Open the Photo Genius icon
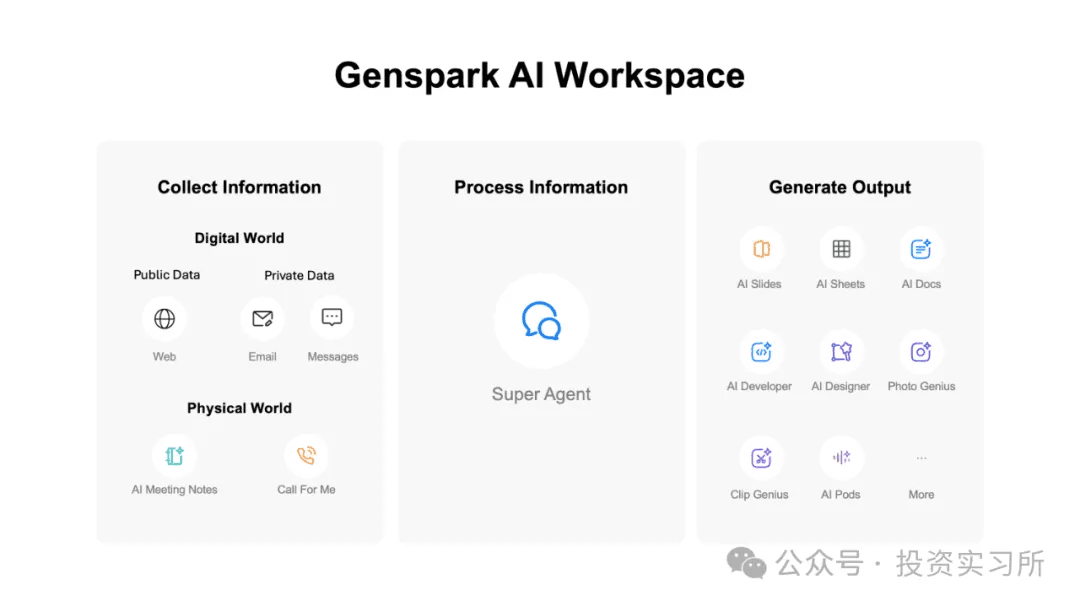The width and height of the screenshot is (1080, 607). click(x=921, y=352)
